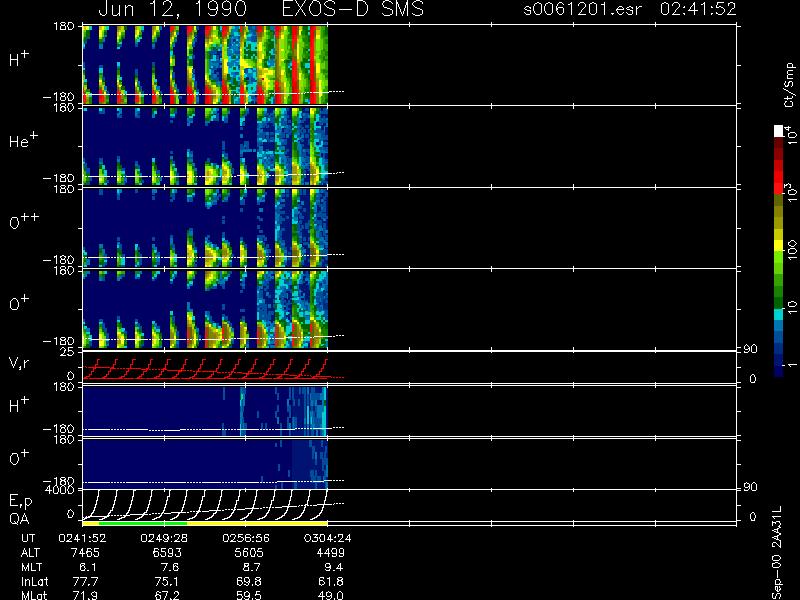Select the 'E,p' panel label

click(20, 502)
